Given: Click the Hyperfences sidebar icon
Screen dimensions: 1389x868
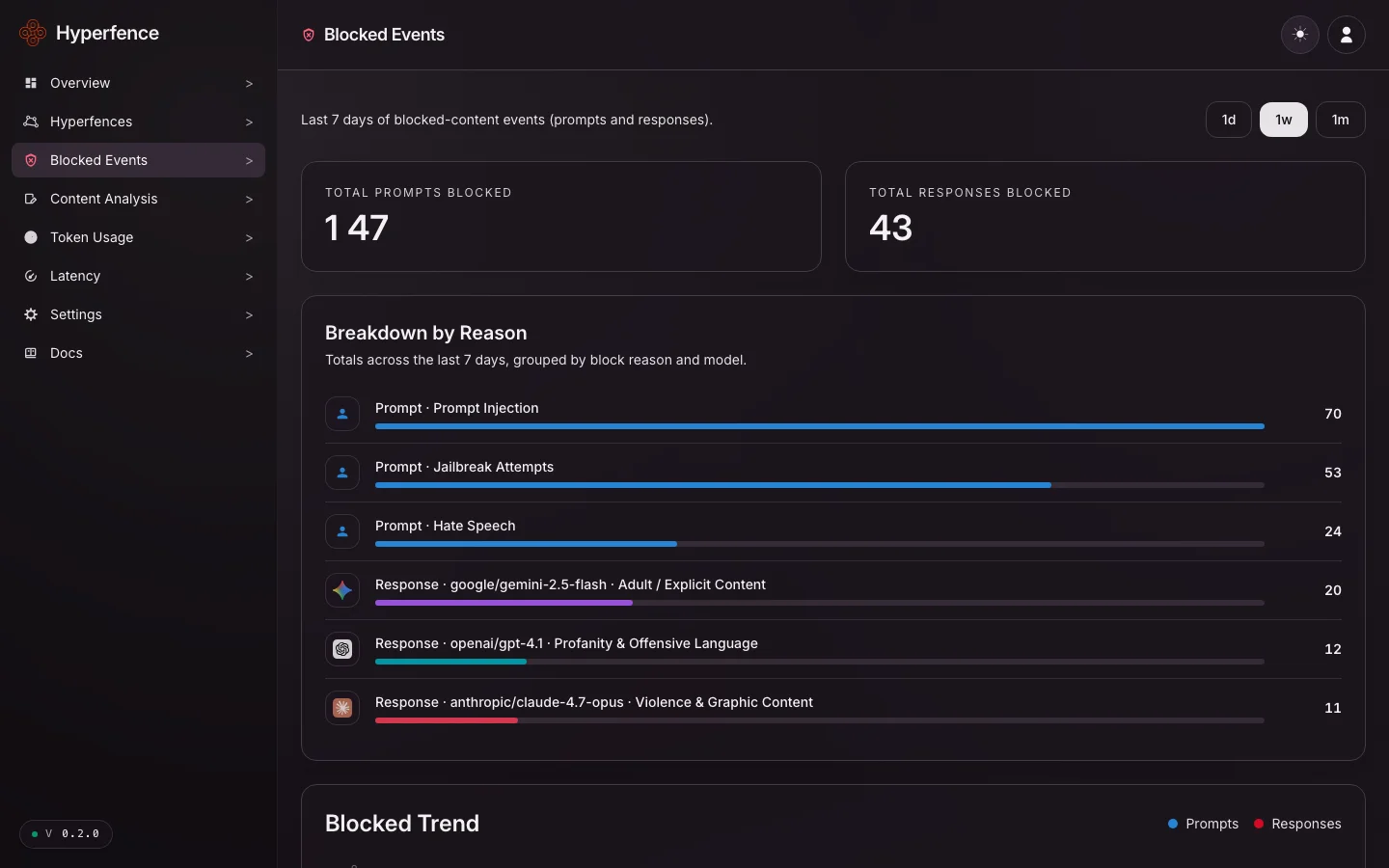Looking at the screenshot, I should (x=31, y=122).
